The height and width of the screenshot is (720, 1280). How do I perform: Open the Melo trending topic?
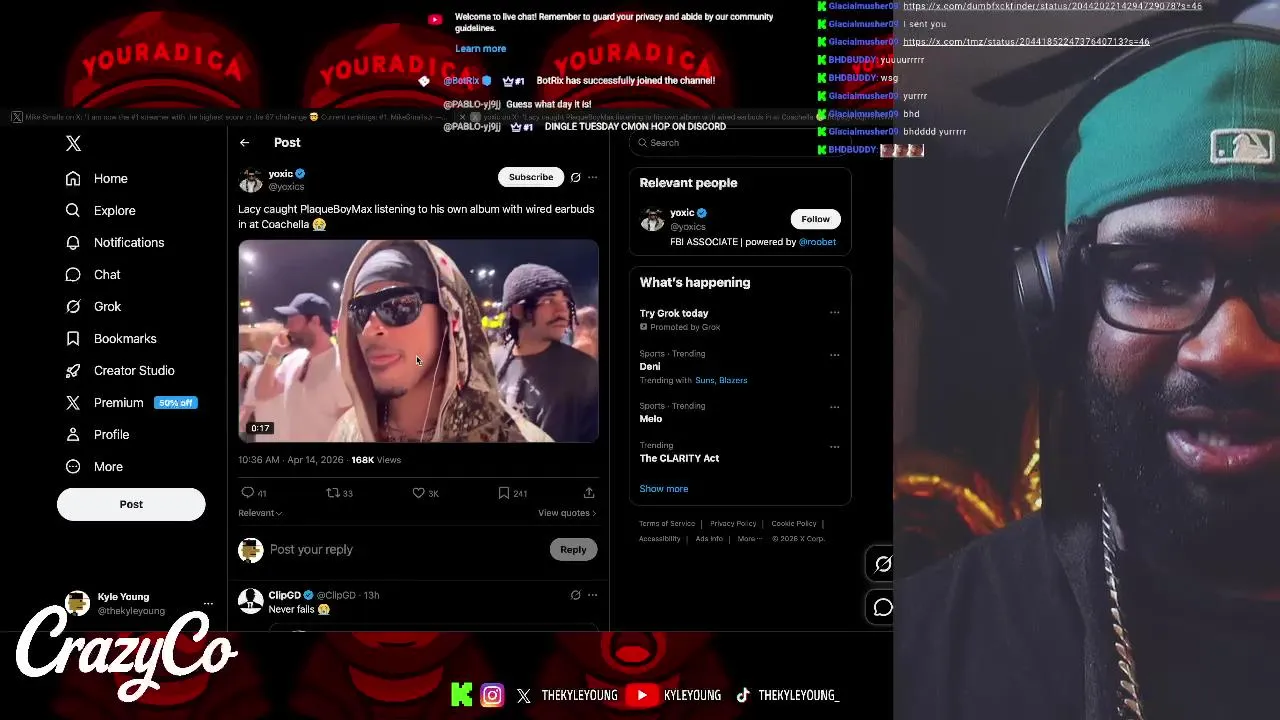[x=651, y=419]
